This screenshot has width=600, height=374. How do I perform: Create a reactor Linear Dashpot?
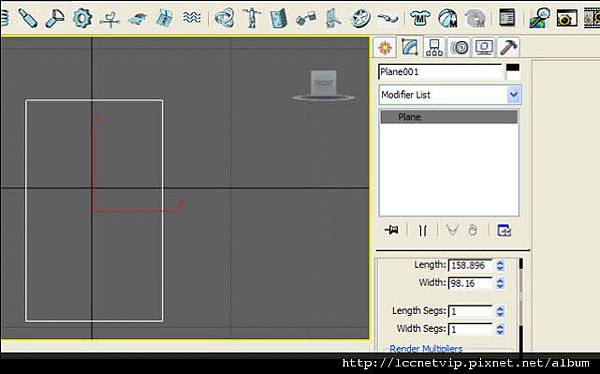[28, 18]
